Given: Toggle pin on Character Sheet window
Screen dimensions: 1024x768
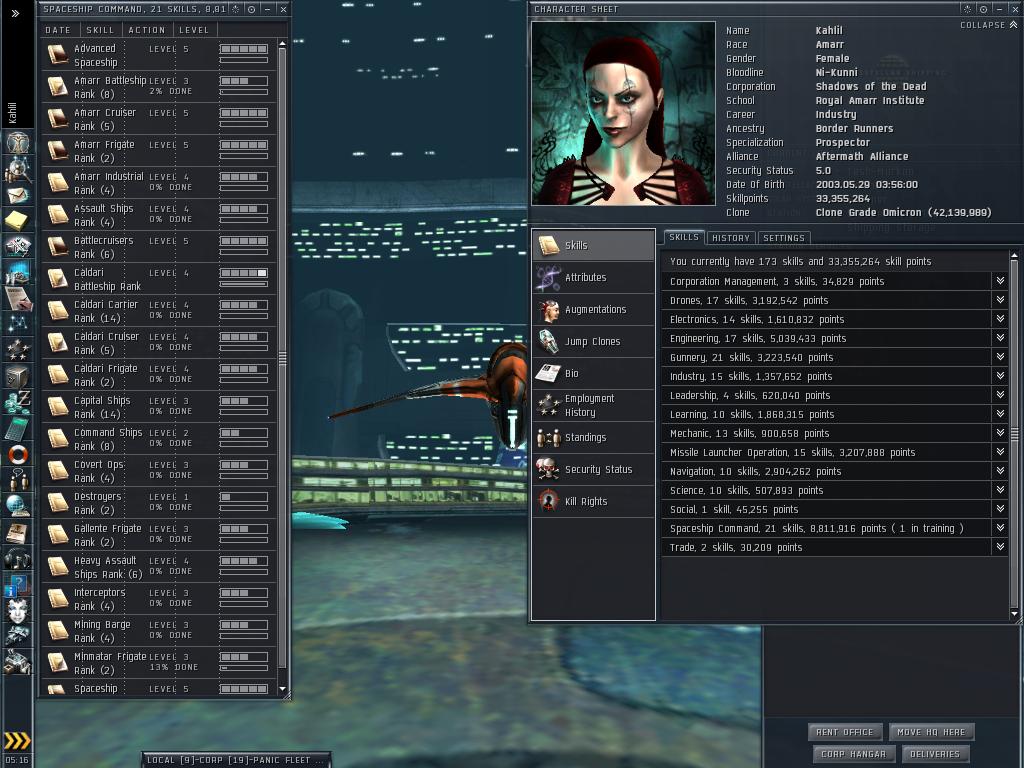Looking at the screenshot, I should (984, 9).
